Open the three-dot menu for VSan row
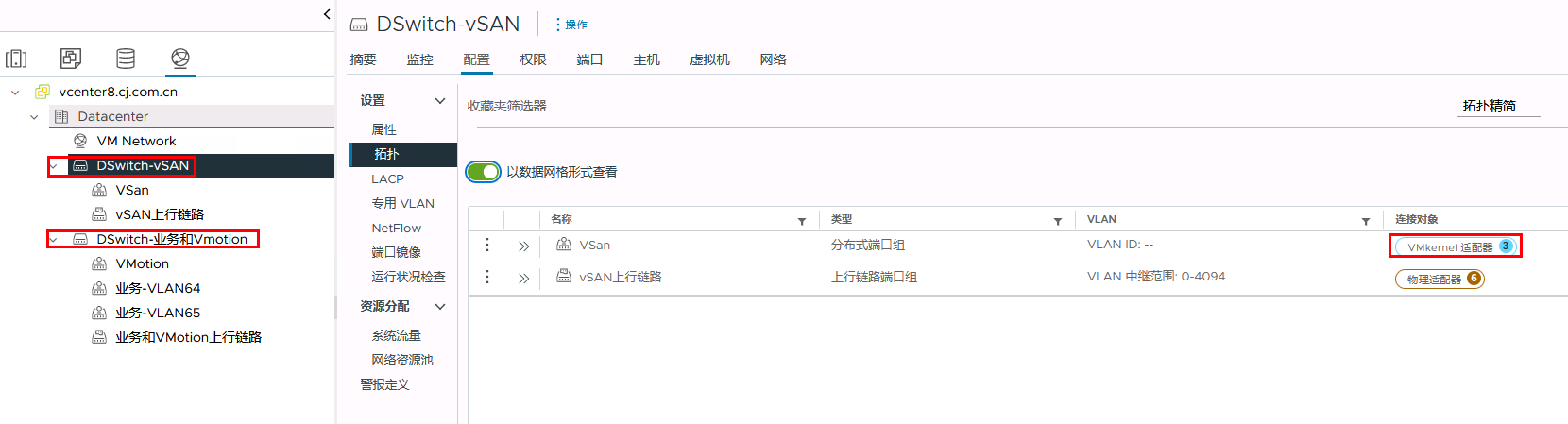Image resolution: width=1568 pixels, height=424 pixels. click(x=487, y=245)
